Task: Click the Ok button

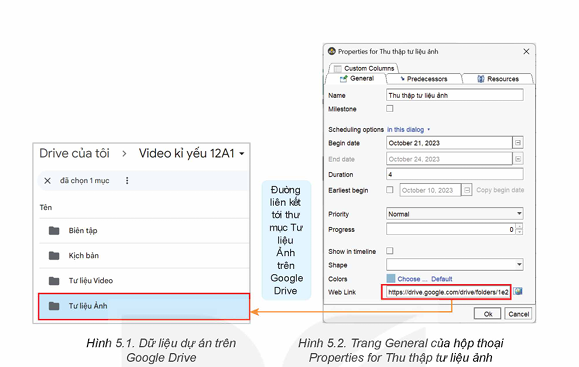Action: (487, 314)
